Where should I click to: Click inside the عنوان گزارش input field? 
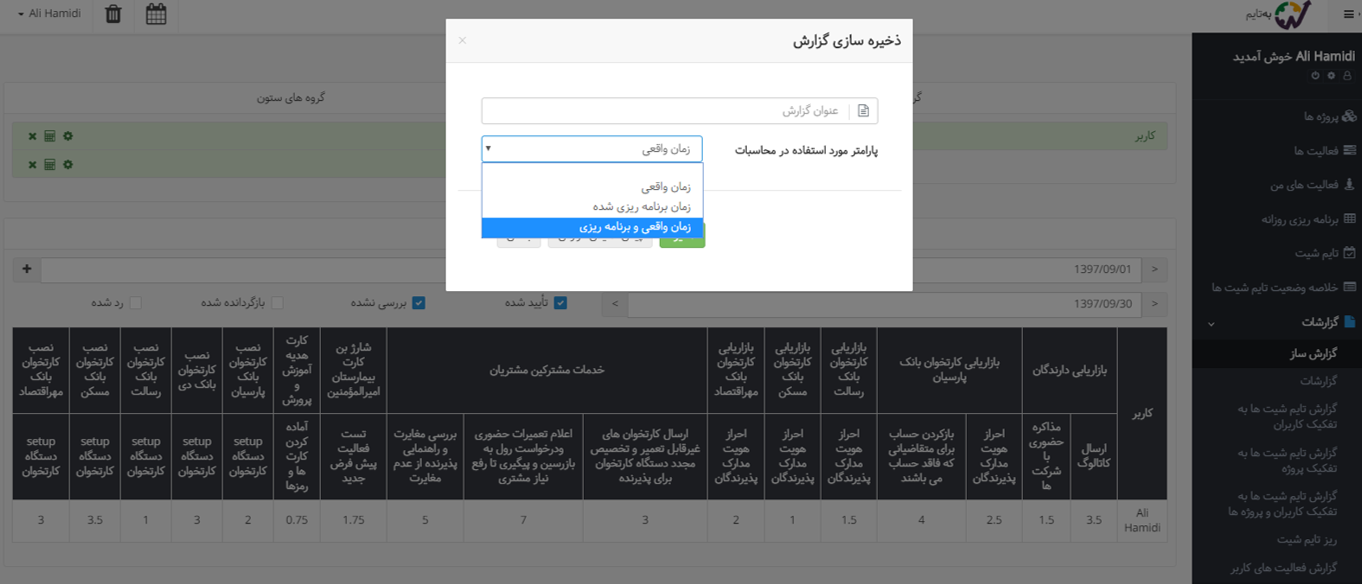coord(670,110)
